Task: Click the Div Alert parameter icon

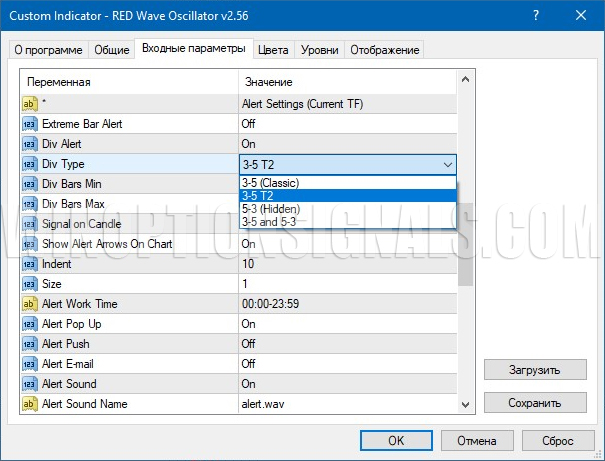Action: pyautogui.click(x=29, y=144)
